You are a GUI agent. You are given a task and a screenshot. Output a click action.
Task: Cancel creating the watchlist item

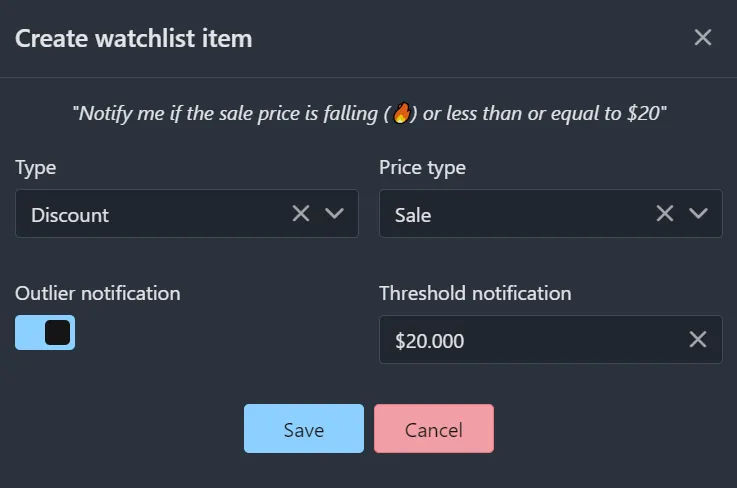click(434, 428)
